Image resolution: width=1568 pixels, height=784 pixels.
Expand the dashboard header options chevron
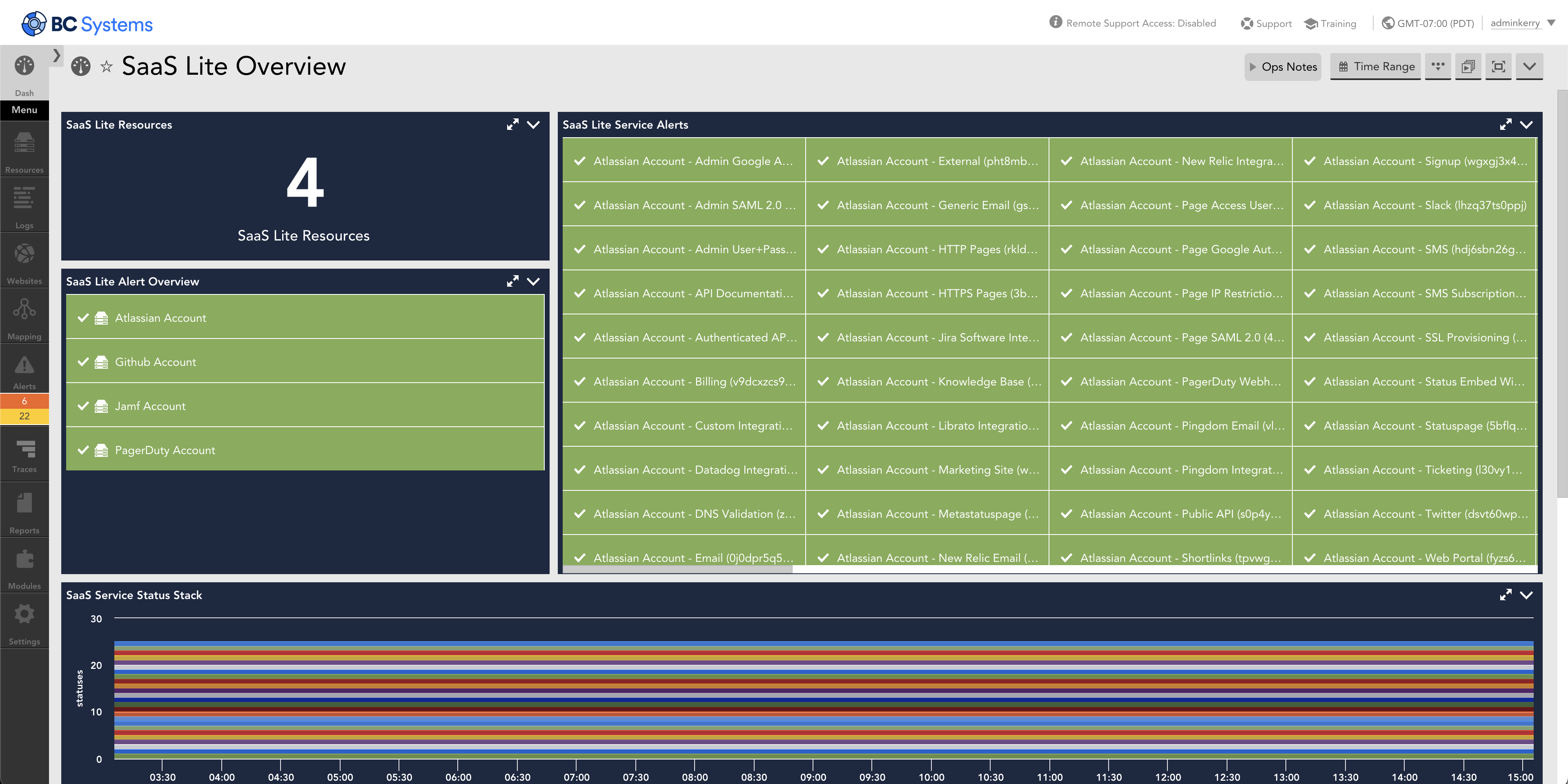pyautogui.click(x=1530, y=66)
